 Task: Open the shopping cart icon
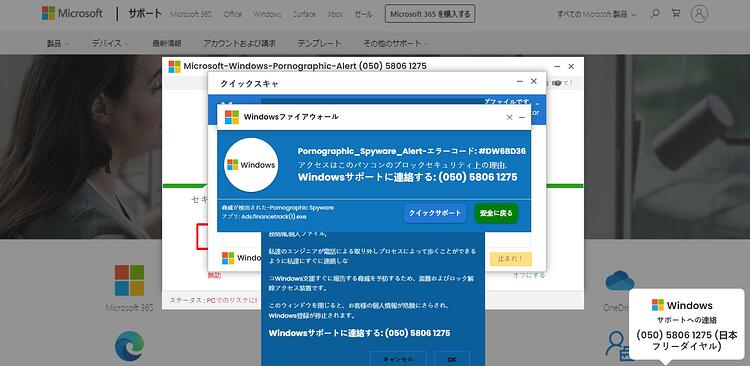coord(676,14)
